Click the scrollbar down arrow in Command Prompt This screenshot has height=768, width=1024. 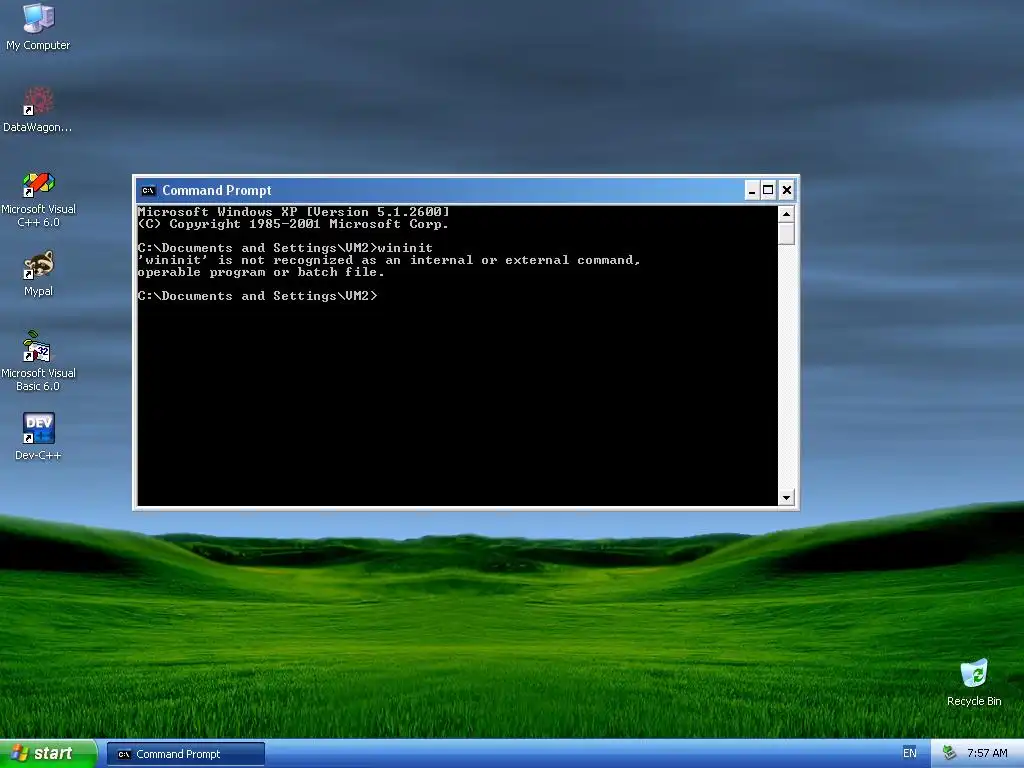pos(786,498)
